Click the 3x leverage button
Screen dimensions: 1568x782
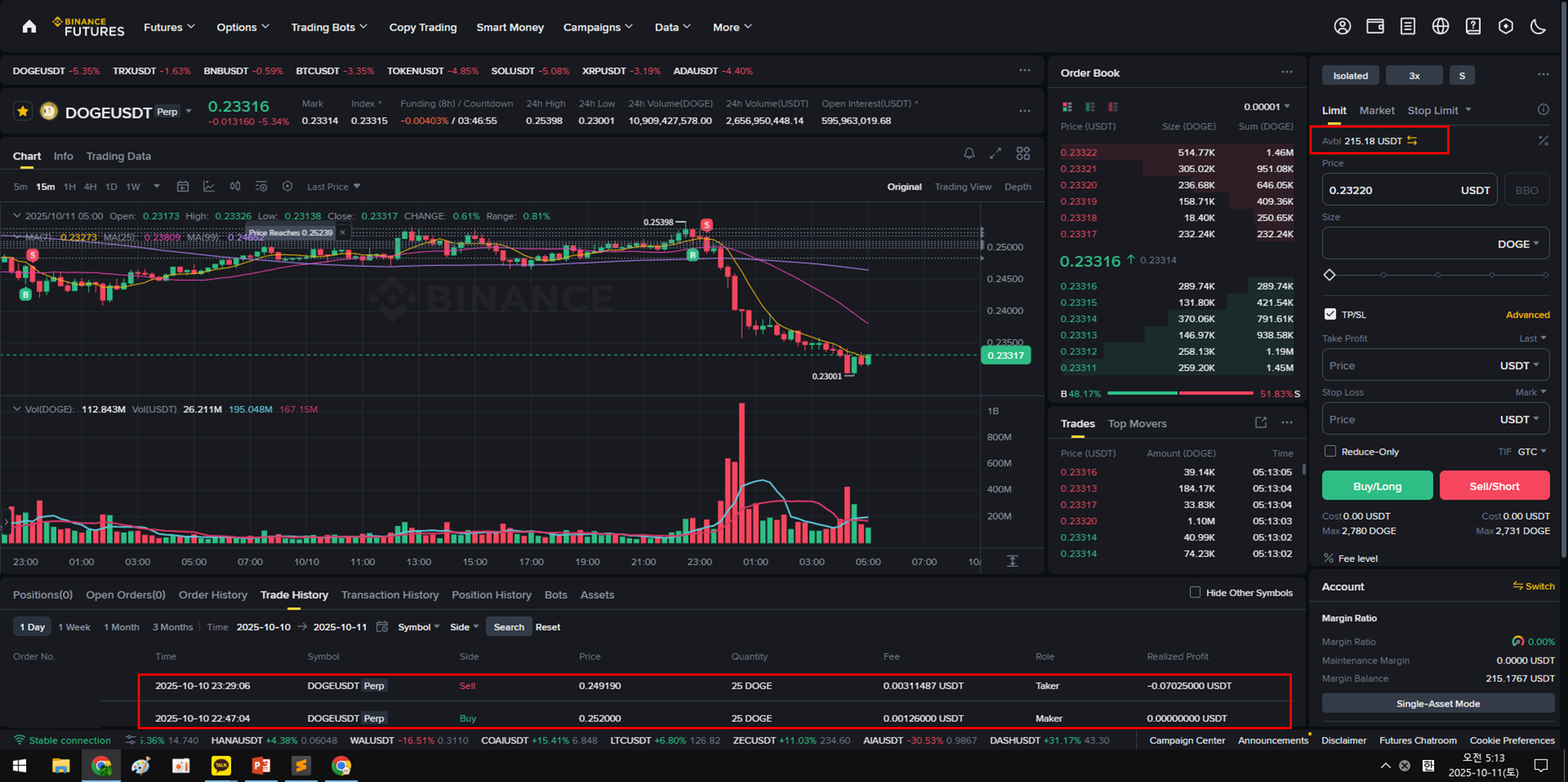click(1414, 75)
